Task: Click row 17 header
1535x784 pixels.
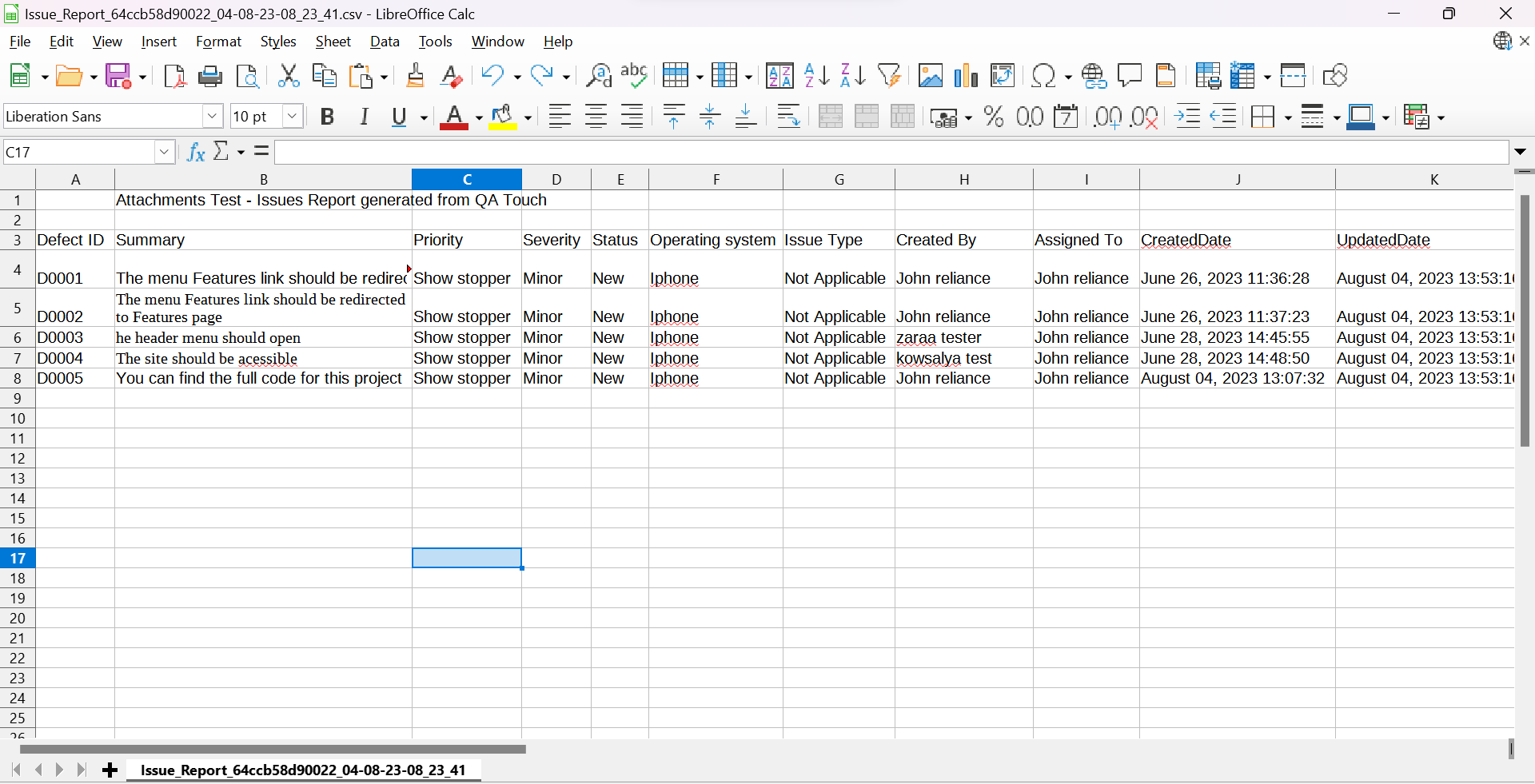Action: (x=18, y=558)
